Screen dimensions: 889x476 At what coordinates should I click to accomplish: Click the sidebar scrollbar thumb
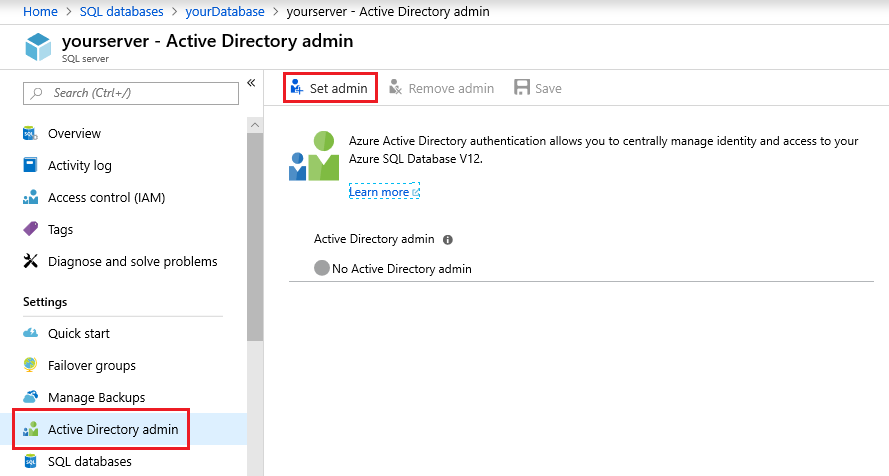[x=255, y=237]
